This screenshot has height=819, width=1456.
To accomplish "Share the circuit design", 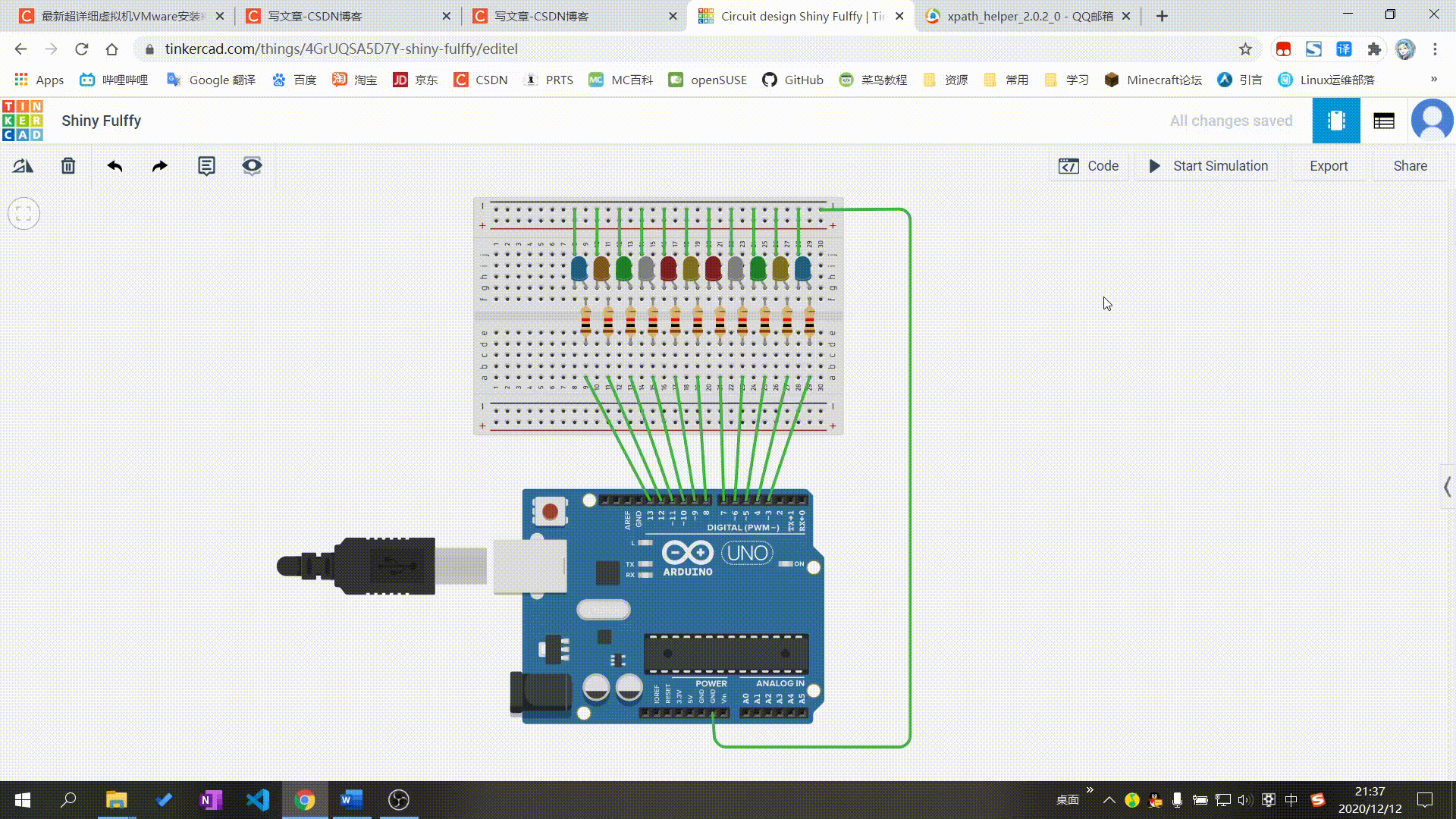I will pyautogui.click(x=1410, y=166).
